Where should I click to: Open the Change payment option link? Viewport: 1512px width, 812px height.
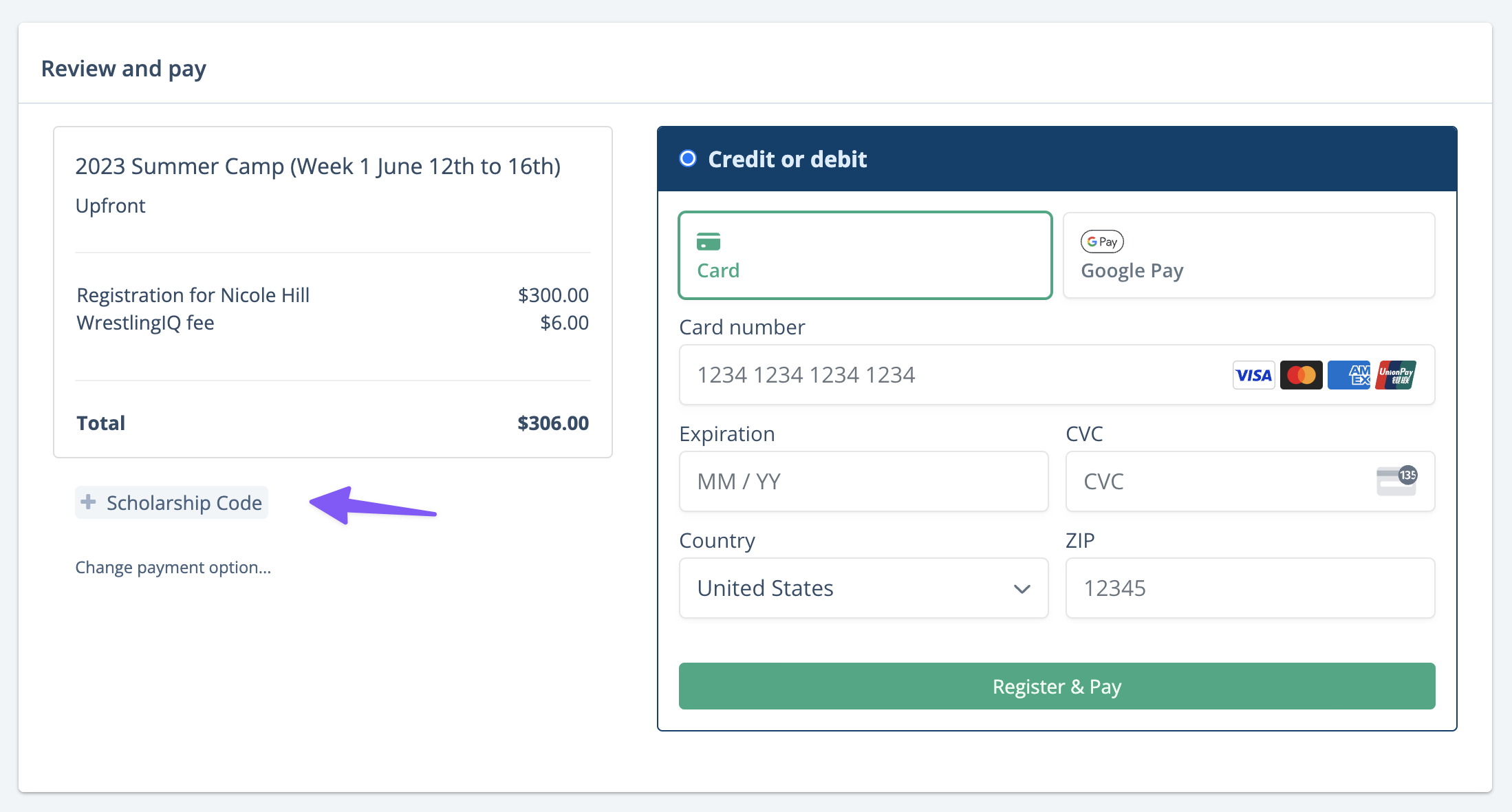tap(173, 568)
